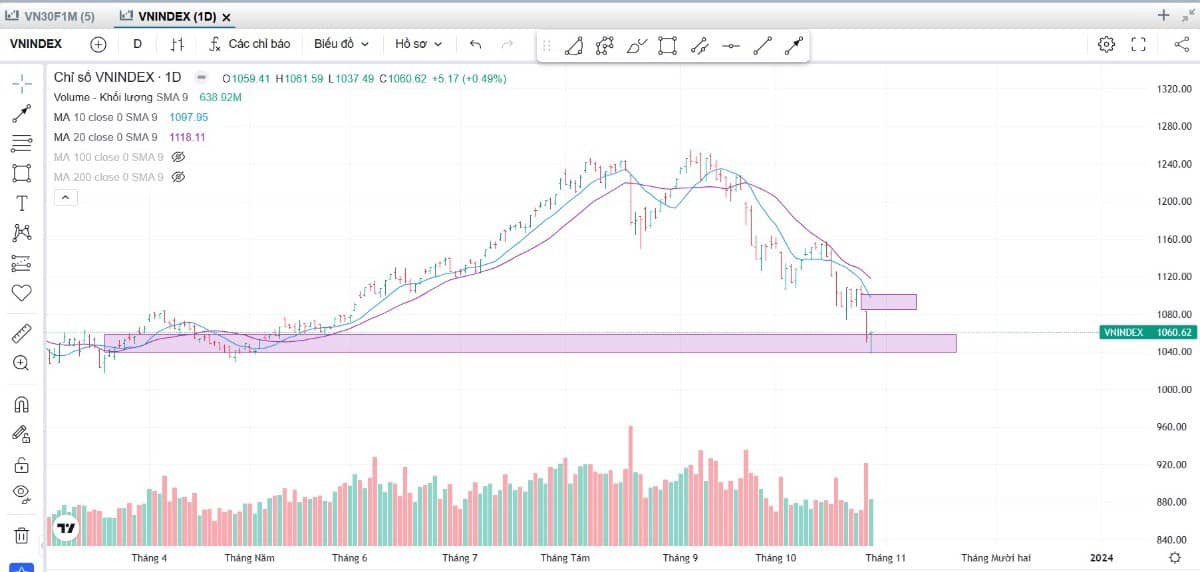
Task: Select the MA 10 close 0 SMA 9 legend
Action: 105,117
